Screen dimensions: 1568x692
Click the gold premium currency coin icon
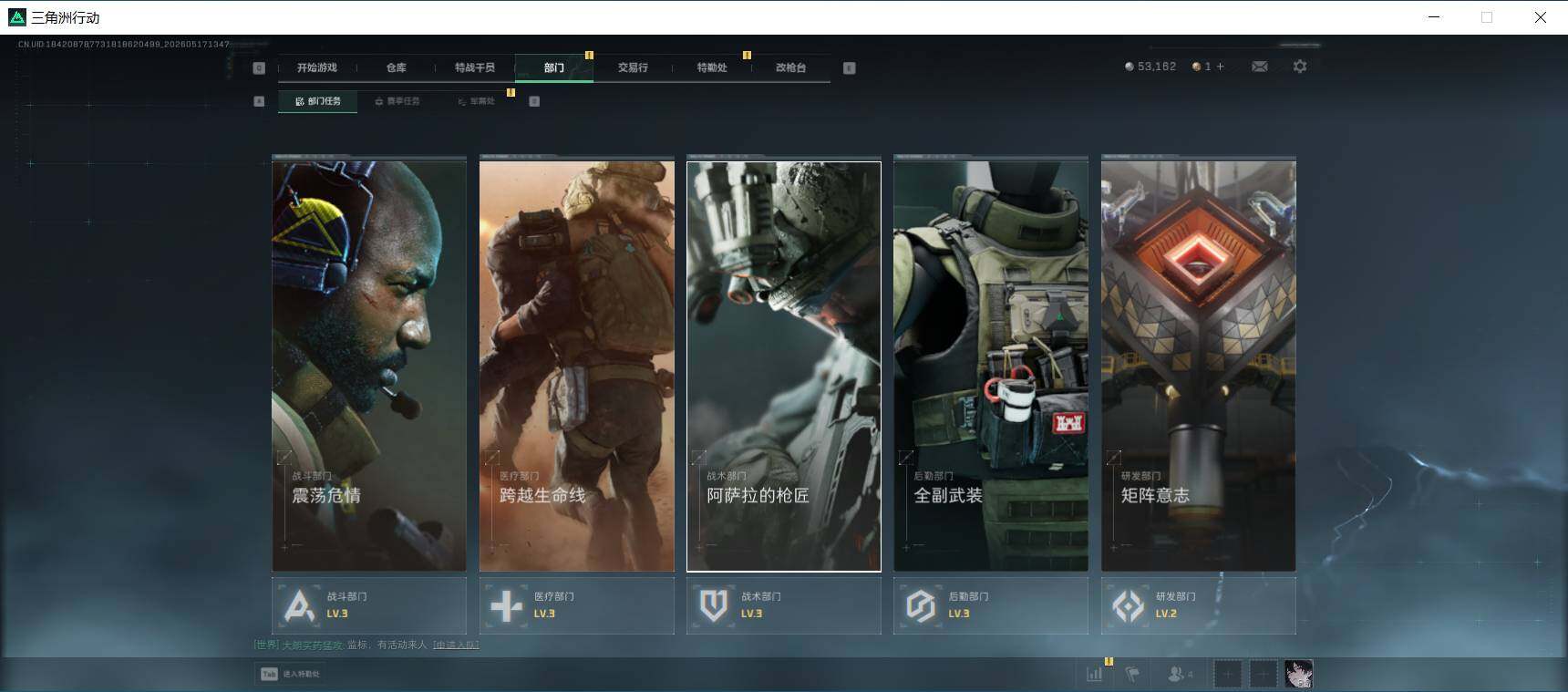[x=1196, y=67]
